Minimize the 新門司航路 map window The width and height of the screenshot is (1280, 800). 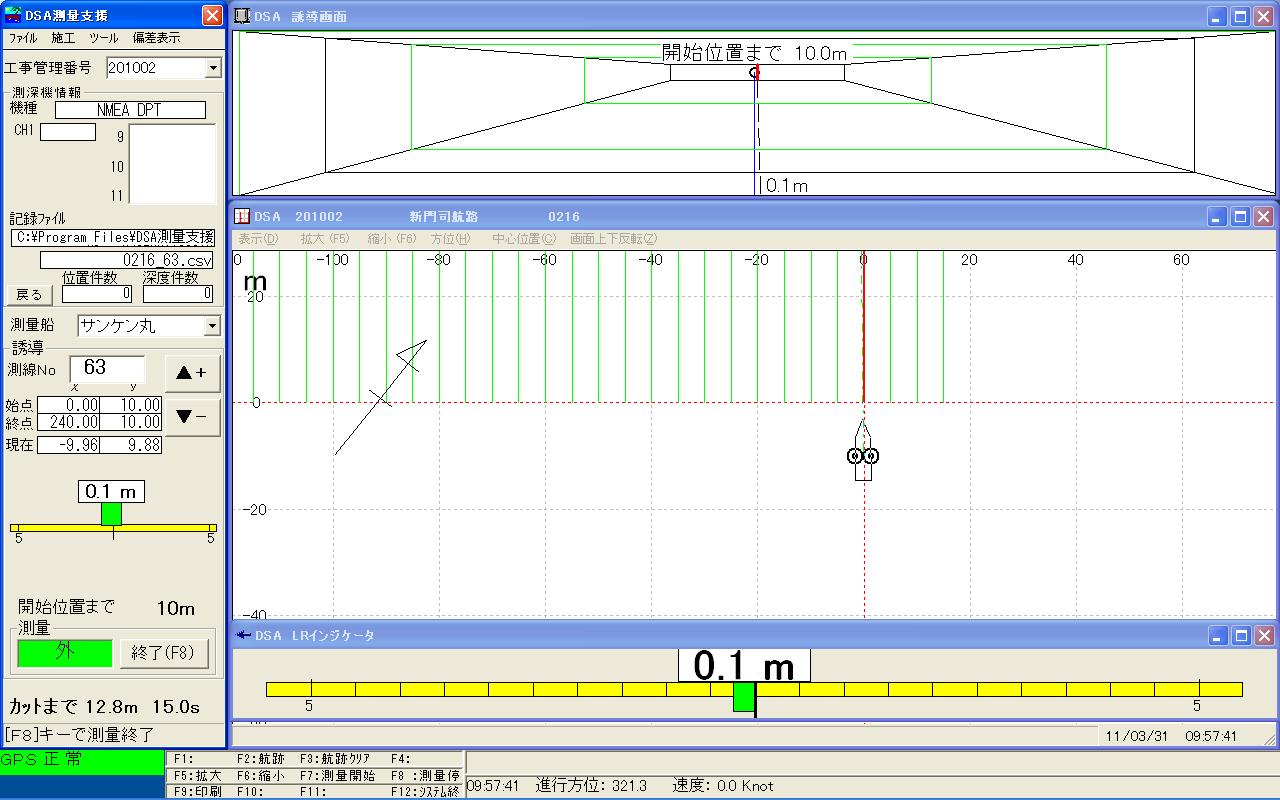pyautogui.click(x=1218, y=217)
